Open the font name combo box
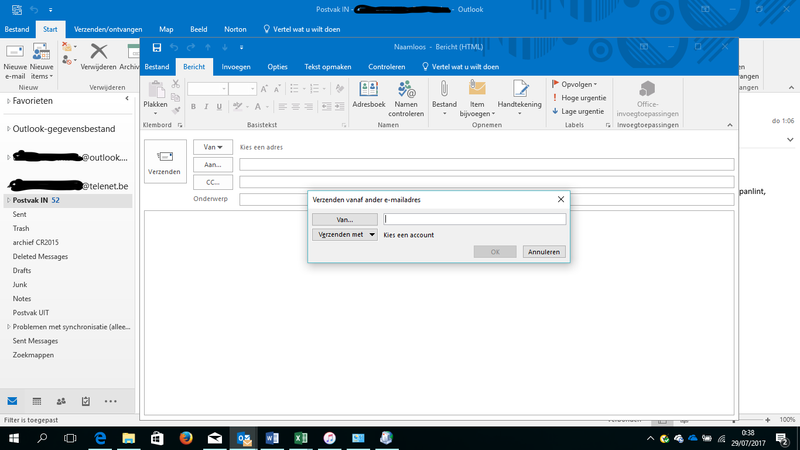 207,89
